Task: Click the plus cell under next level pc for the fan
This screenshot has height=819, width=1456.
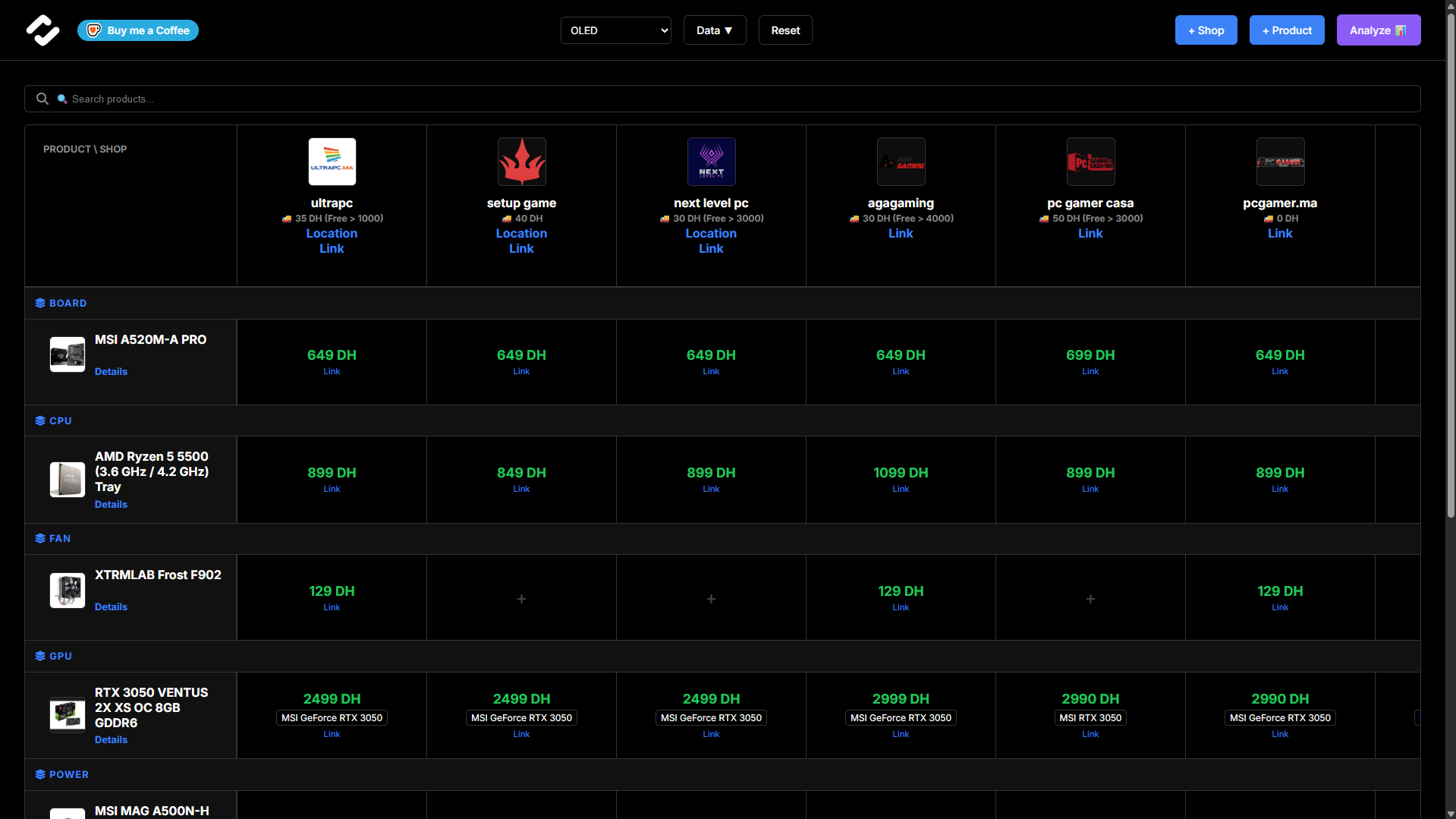Action: pos(711,598)
